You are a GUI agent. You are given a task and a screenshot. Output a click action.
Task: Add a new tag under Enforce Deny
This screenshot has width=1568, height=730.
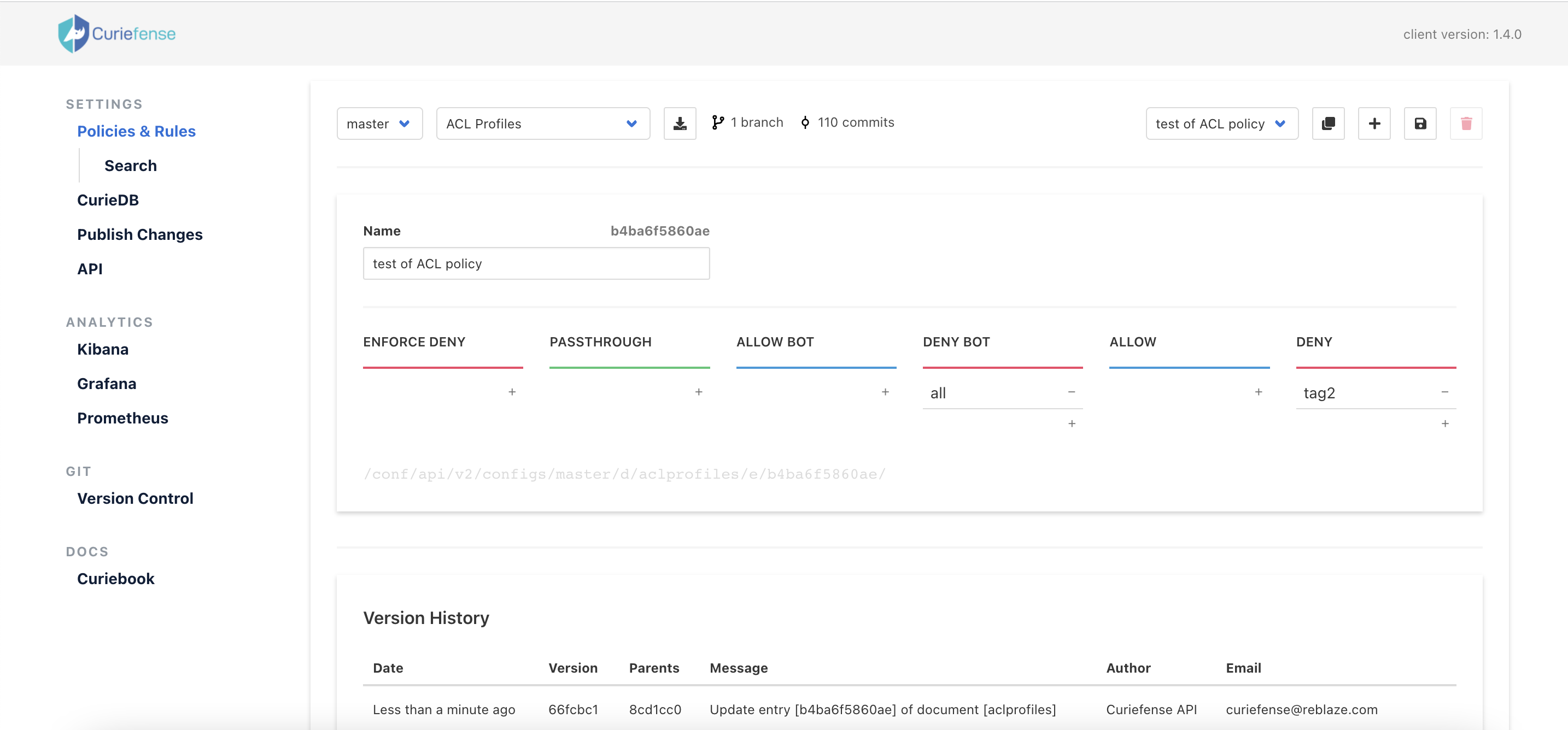pos(512,392)
